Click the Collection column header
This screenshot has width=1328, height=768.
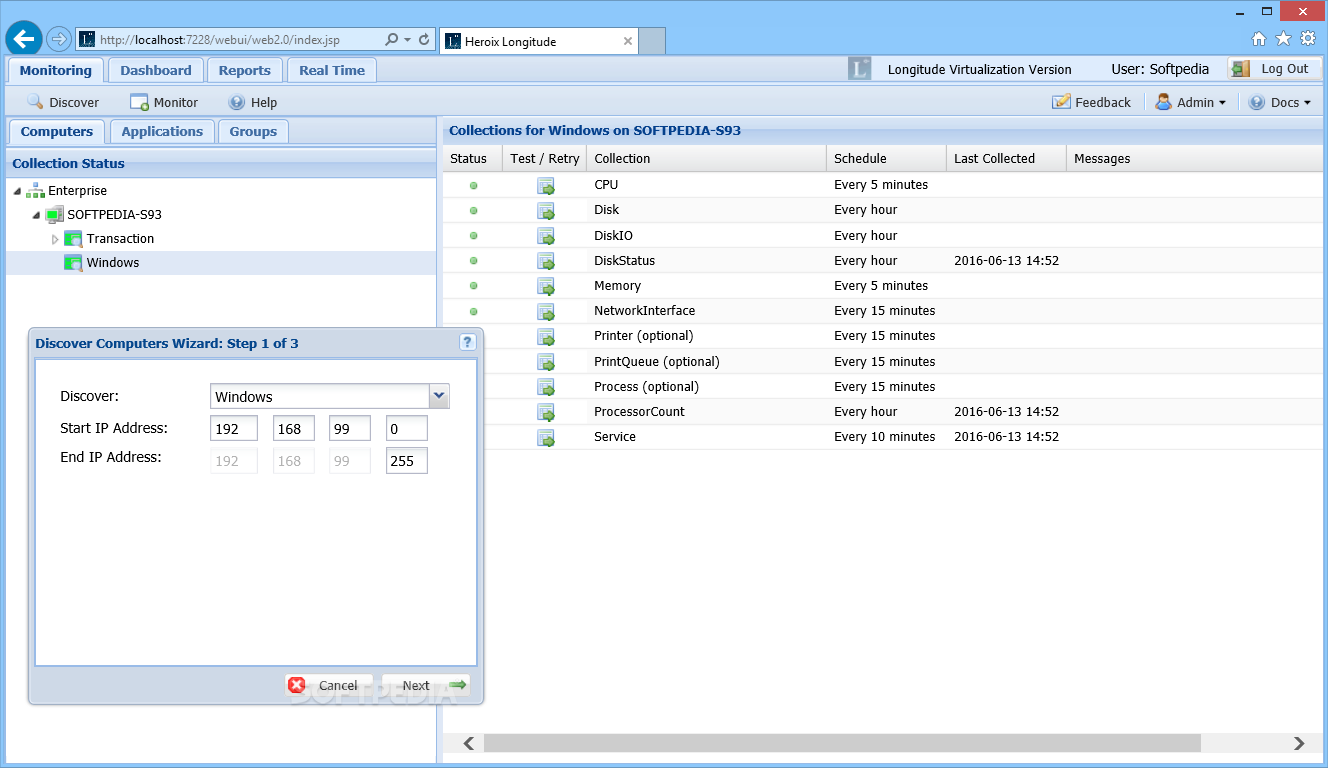coord(706,158)
